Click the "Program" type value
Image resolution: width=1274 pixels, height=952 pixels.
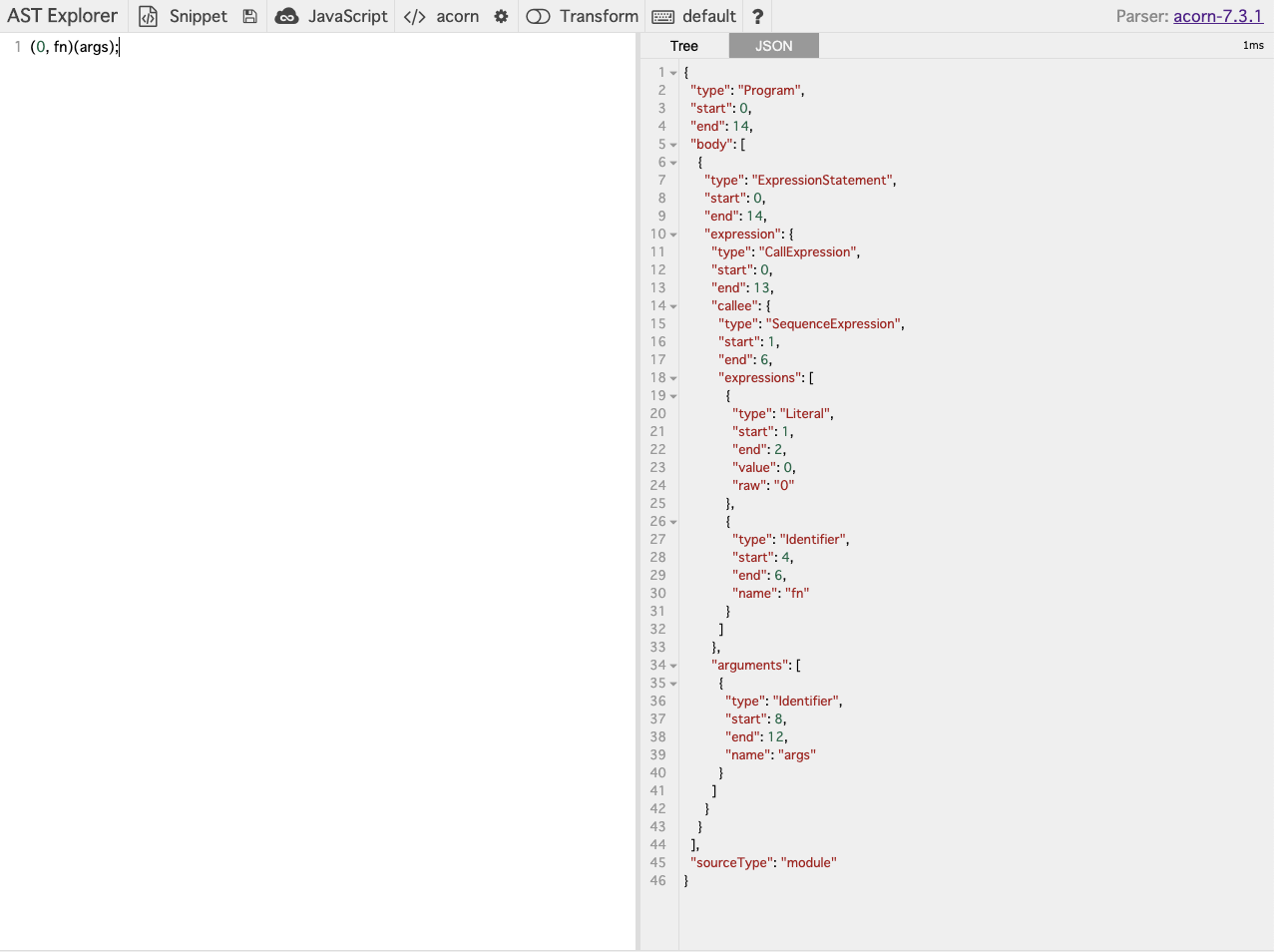[770, 90]
